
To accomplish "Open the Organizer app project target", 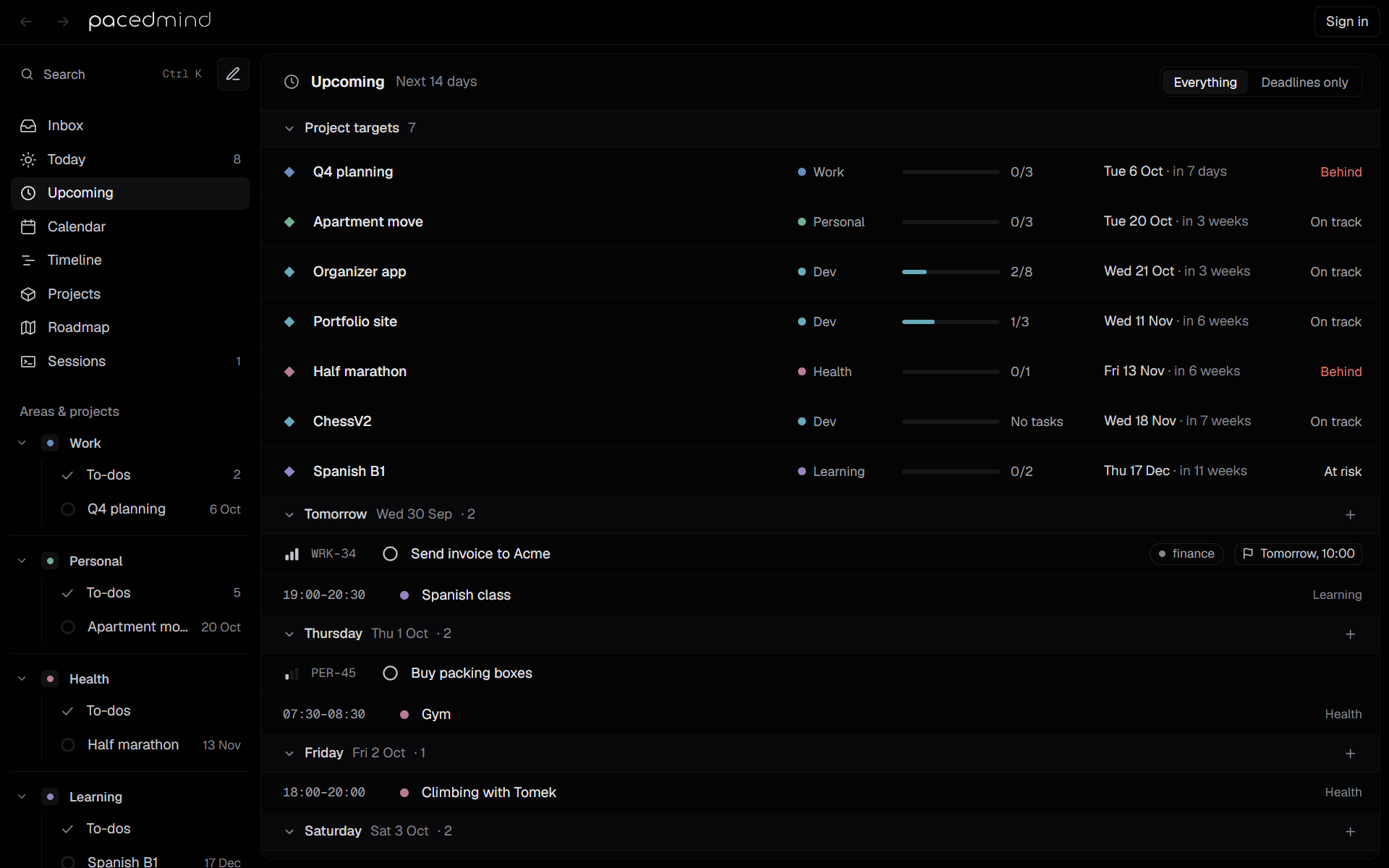I will (820, 272).
